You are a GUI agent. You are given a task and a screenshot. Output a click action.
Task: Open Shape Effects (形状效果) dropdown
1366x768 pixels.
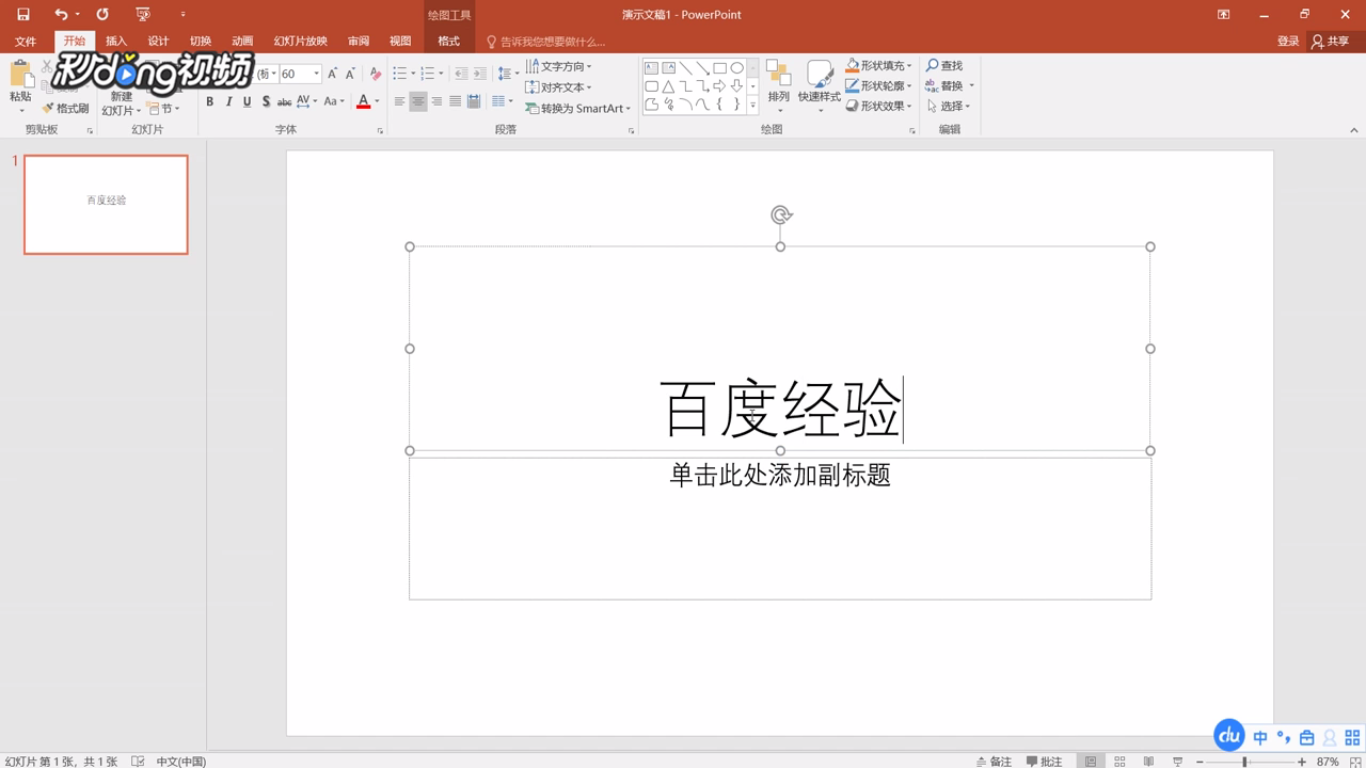pyautogui.click(x=879, y=106)
